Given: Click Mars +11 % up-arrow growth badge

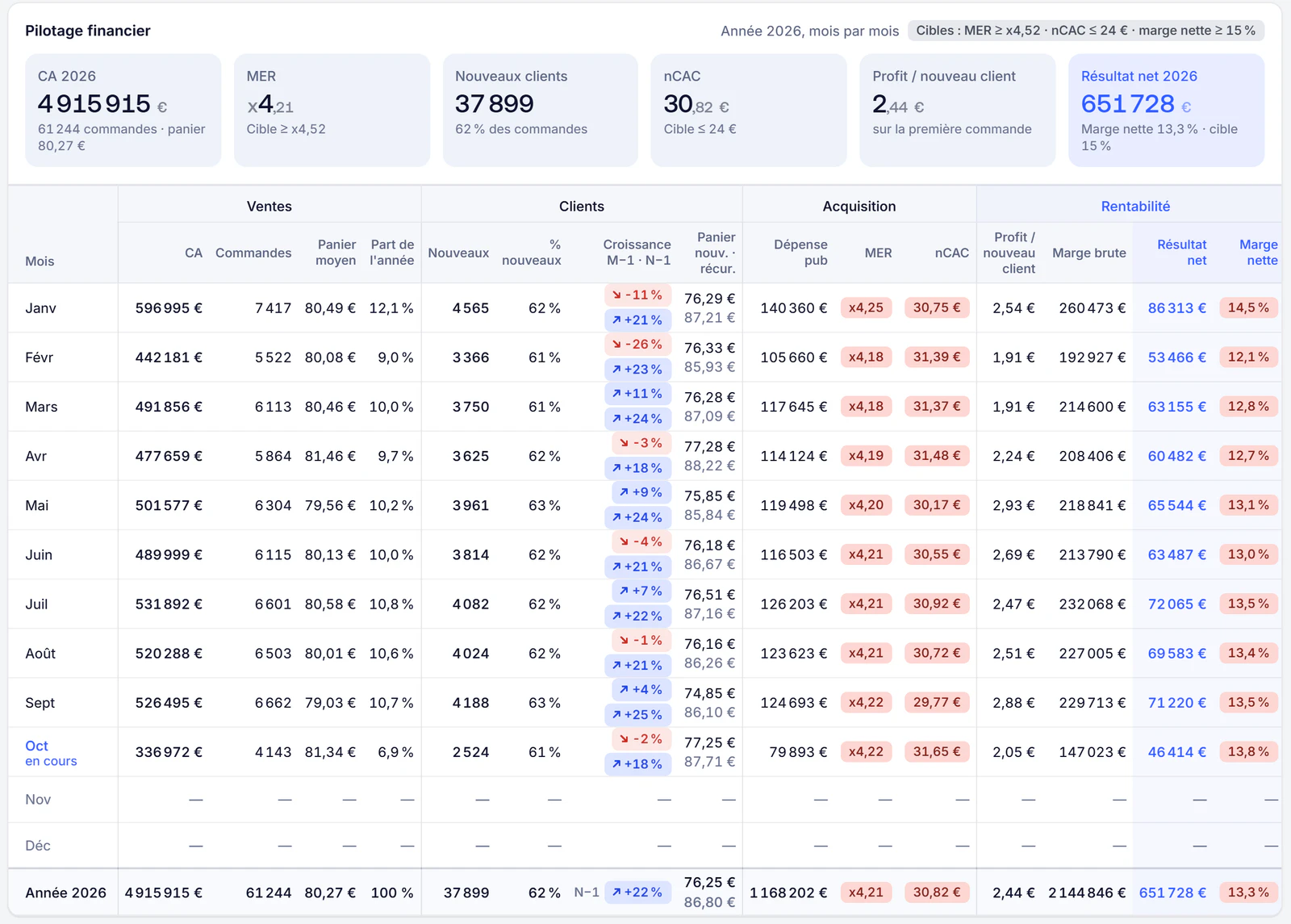Looking at the screenshot, I should pyautogui.click(x=637, y=394).
